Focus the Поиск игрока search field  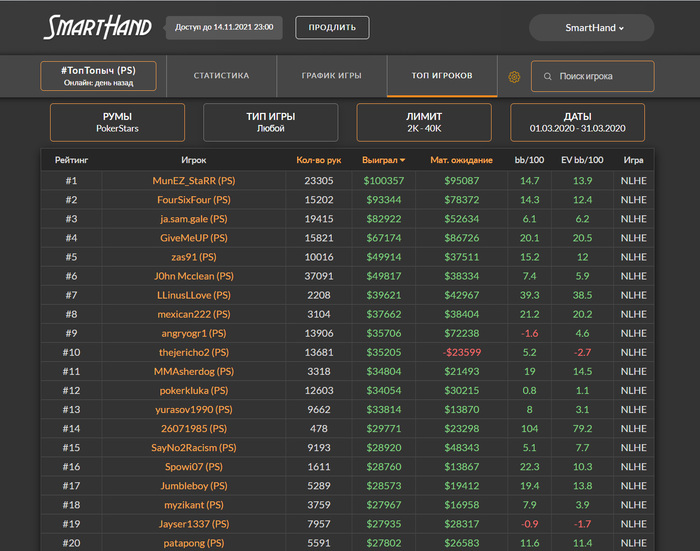click(x=592, y=76)
